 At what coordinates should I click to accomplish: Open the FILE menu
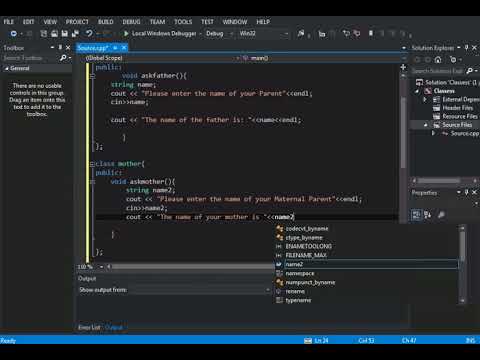point(9,22)
